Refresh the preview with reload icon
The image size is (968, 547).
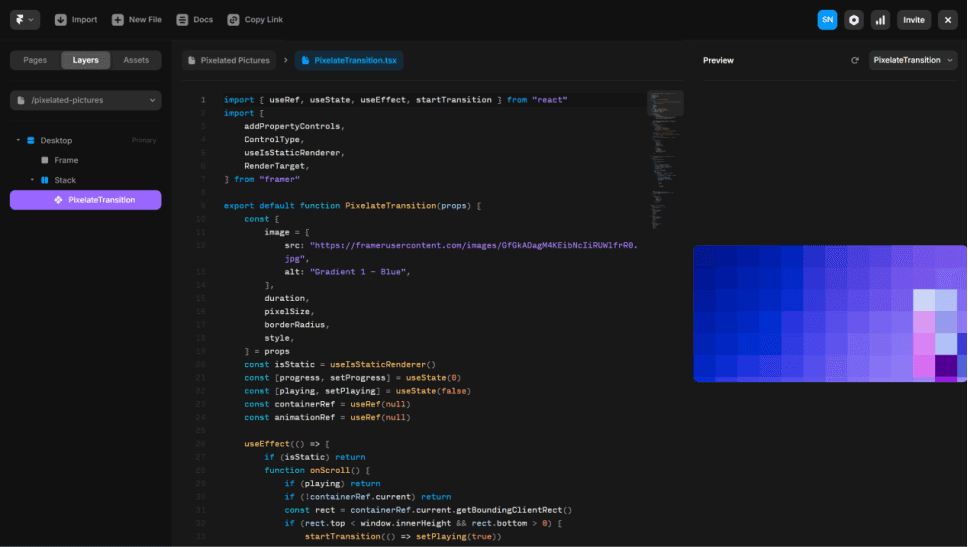tap(855, 60)
